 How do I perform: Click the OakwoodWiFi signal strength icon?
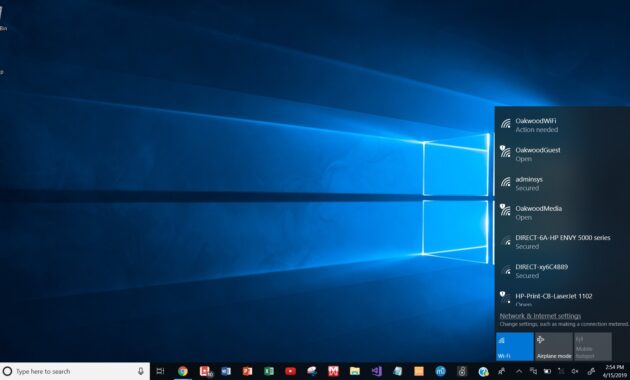(505, 123)
